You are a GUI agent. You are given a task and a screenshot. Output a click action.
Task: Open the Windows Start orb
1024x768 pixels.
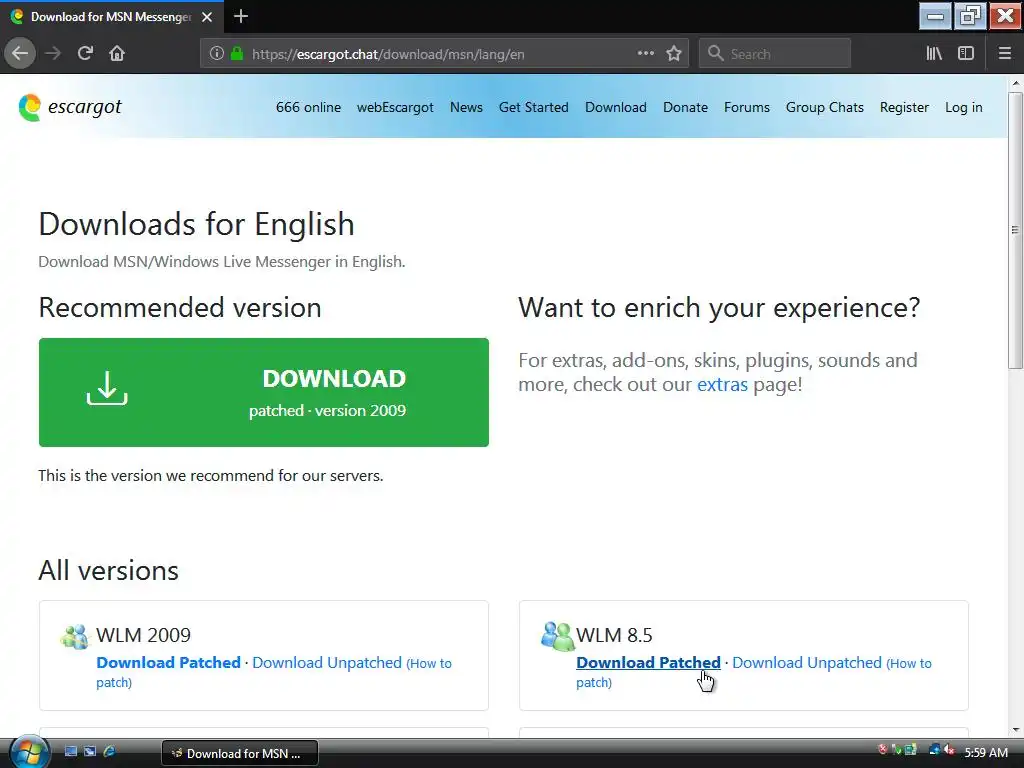point(28,752)
